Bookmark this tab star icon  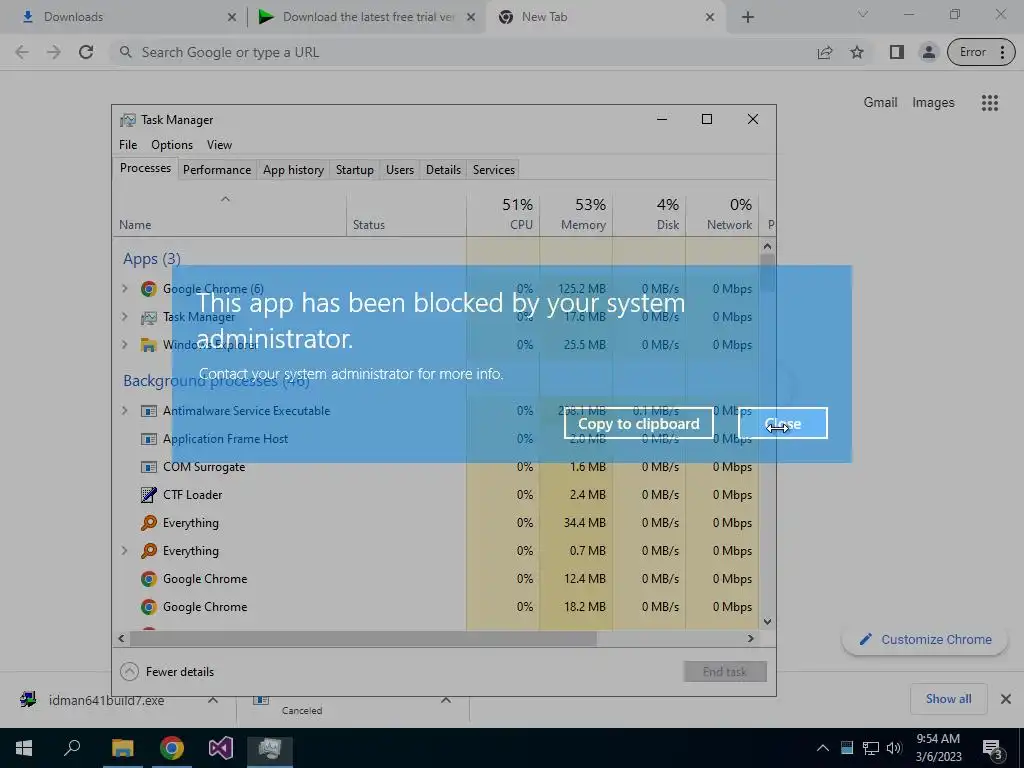857,52
